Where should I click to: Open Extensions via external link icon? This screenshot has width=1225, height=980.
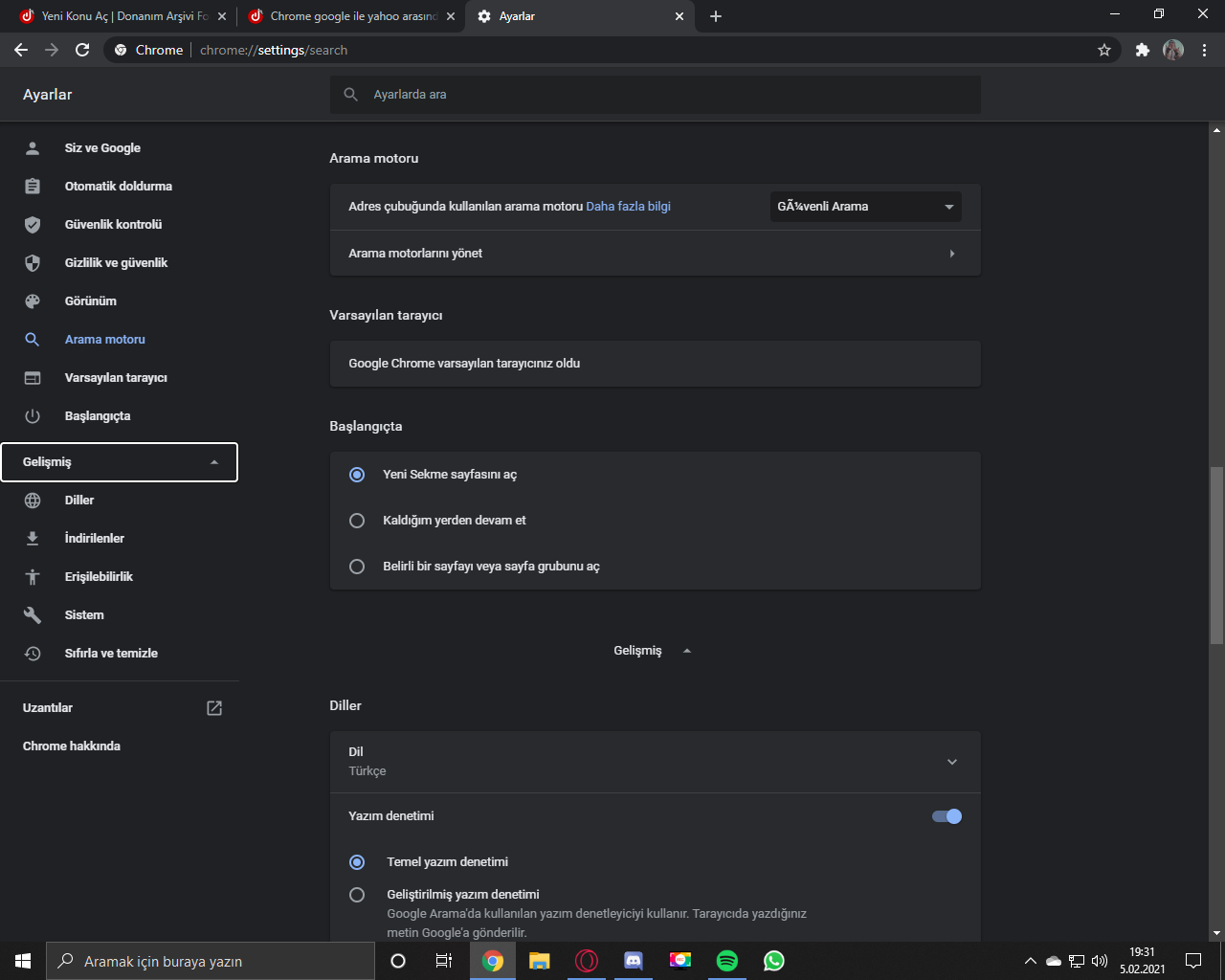click(214, 708)
